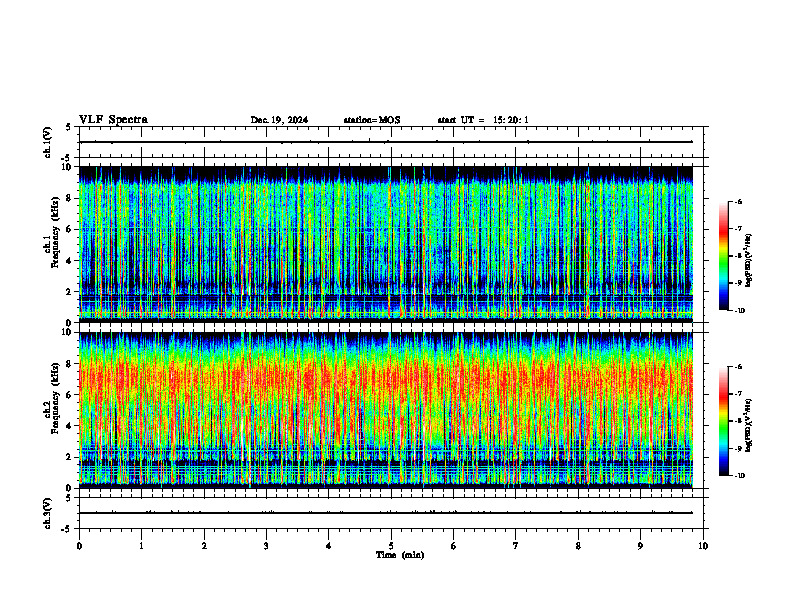Click the ch.2 color scale log(PSD) unit label
The image size is (792, 612).
(x=749, y=425)
